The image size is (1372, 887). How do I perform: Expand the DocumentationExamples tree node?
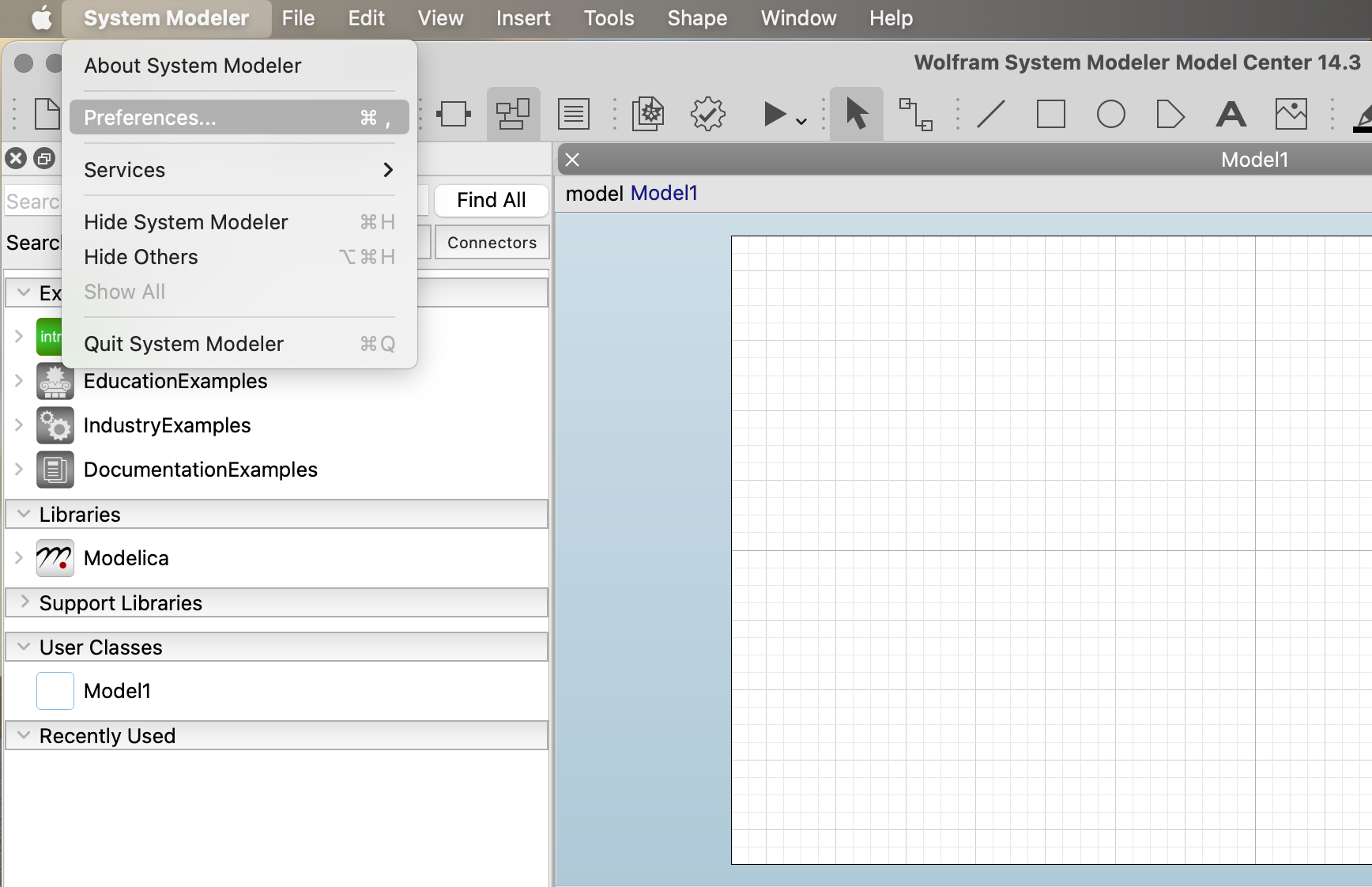pos(19,470)
